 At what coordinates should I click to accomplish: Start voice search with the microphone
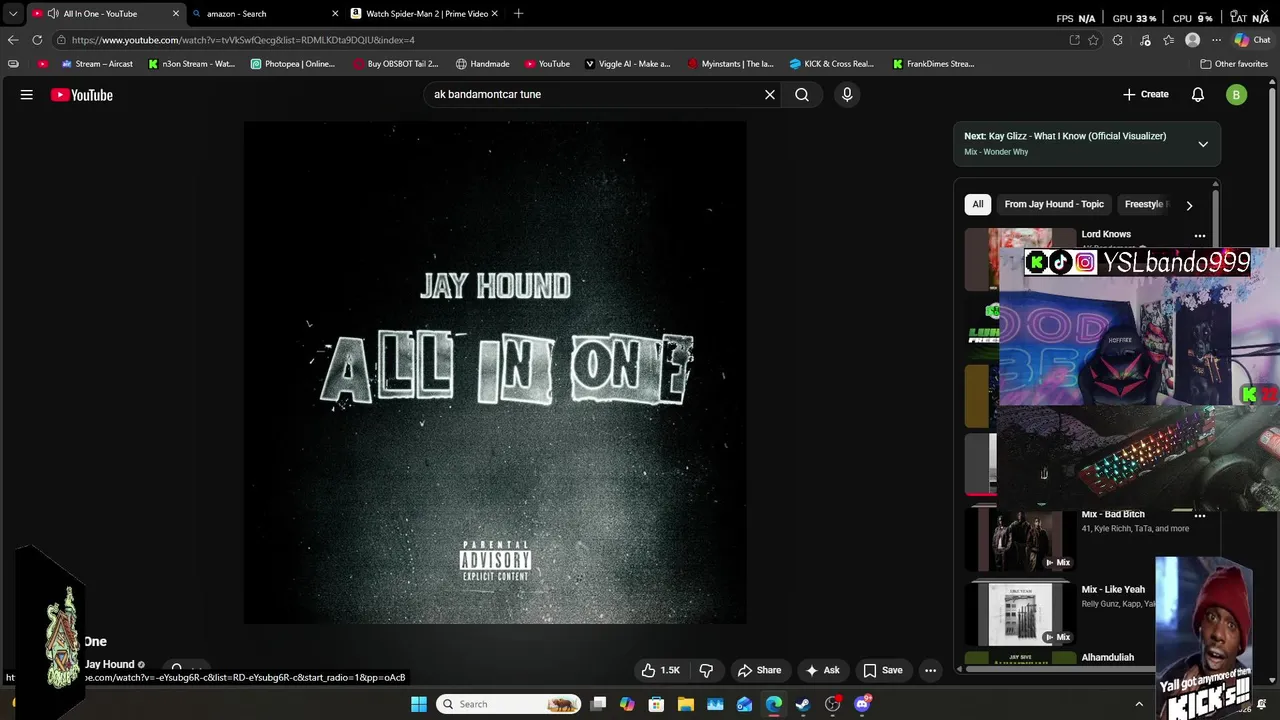tap(847, 95)
